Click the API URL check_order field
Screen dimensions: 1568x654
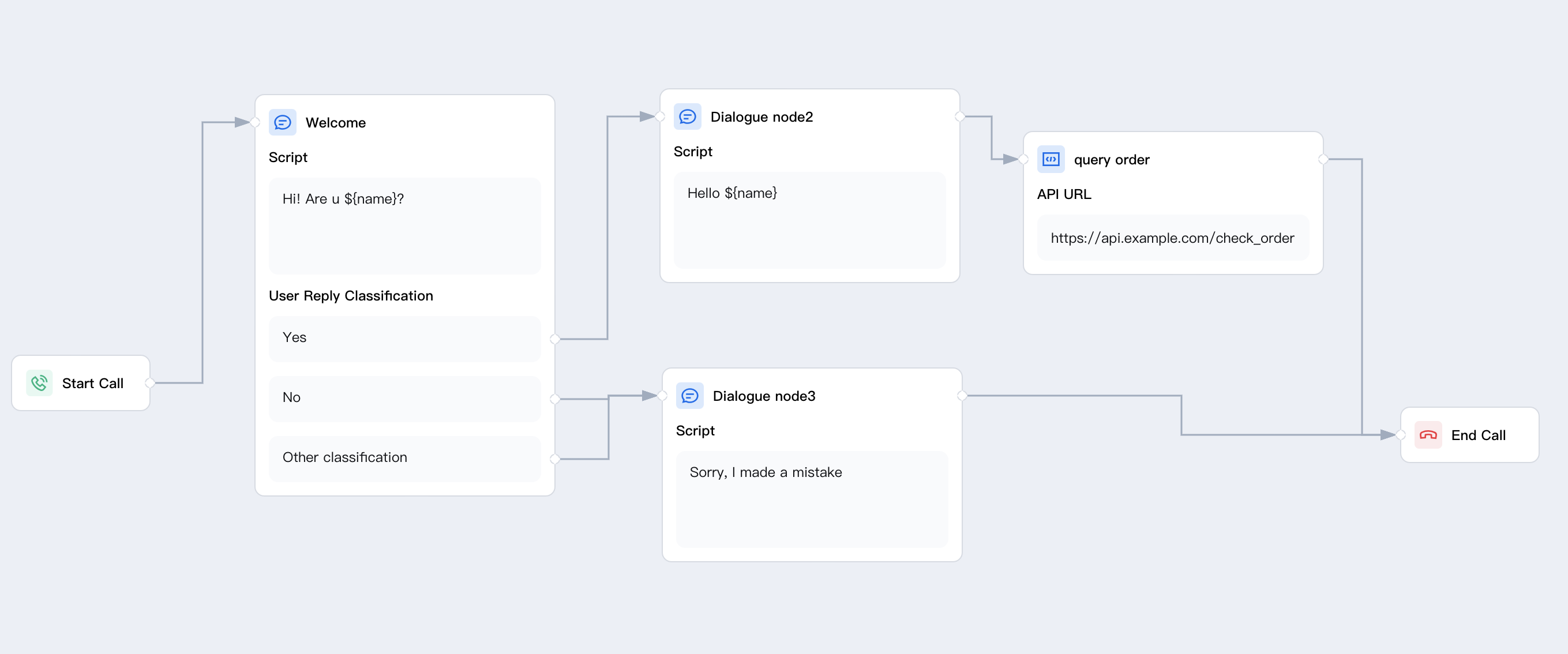click(1172, 238)
